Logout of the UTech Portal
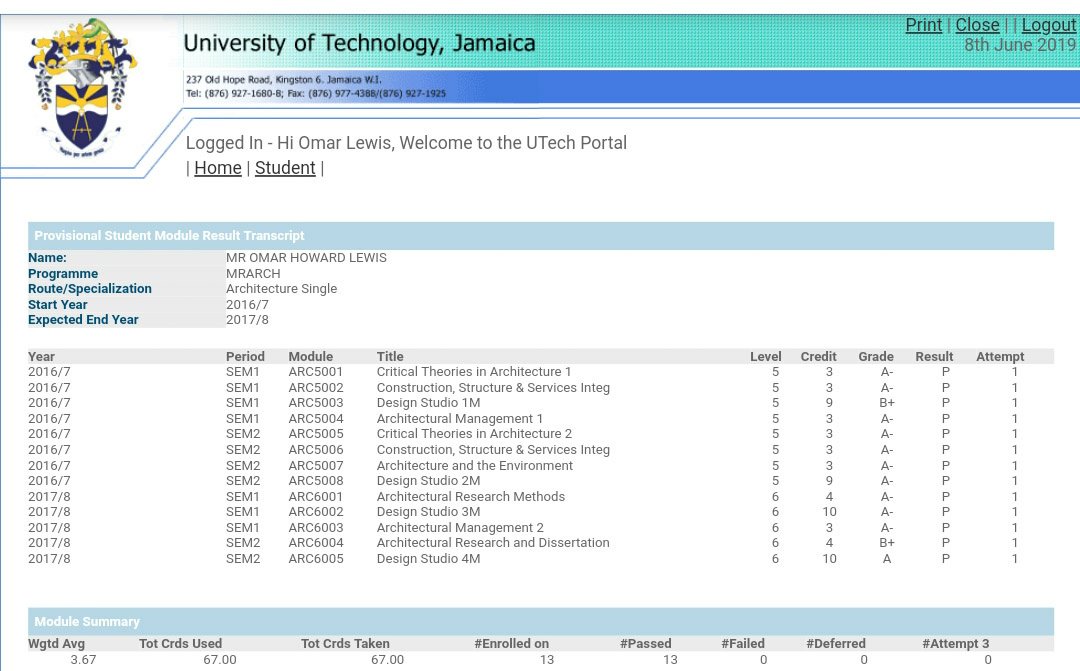 click(x=1048, y=24)
